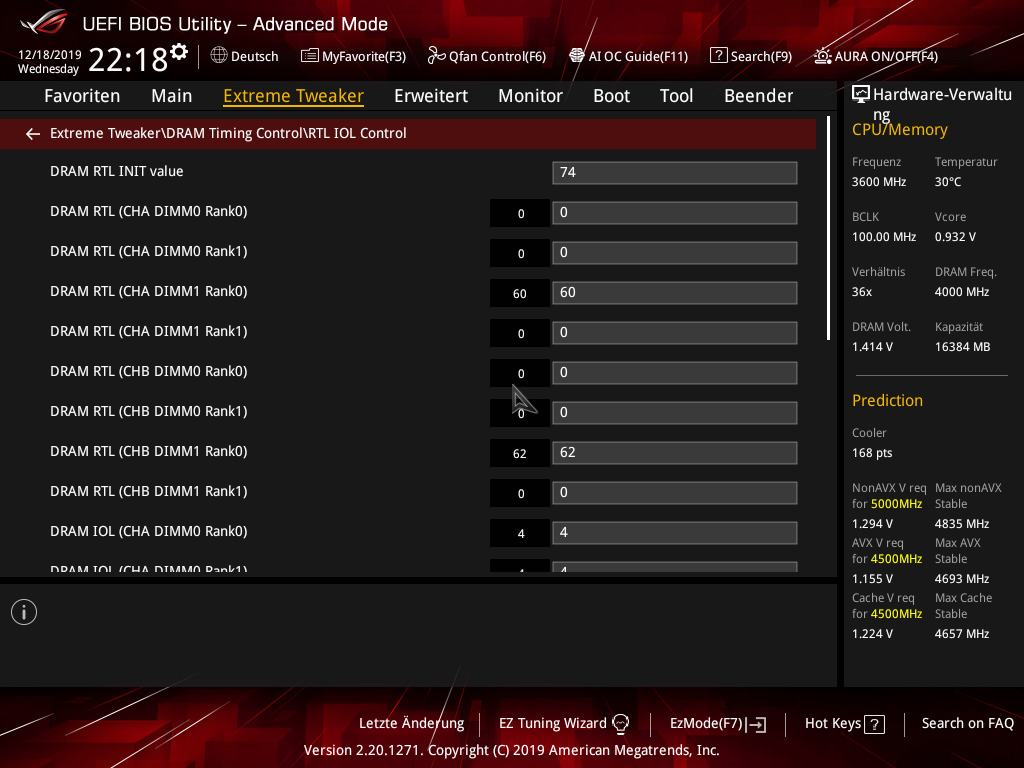This screenshot has height=768, width=1024.
Task: Click Letzte Änderung button
Action: tap(411, 724)
